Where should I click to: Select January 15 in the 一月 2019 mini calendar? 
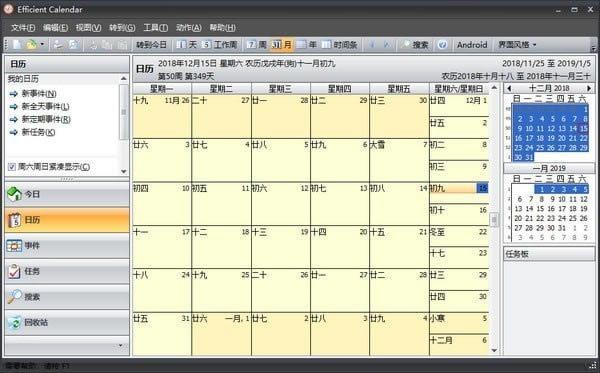tap(540, 209)
